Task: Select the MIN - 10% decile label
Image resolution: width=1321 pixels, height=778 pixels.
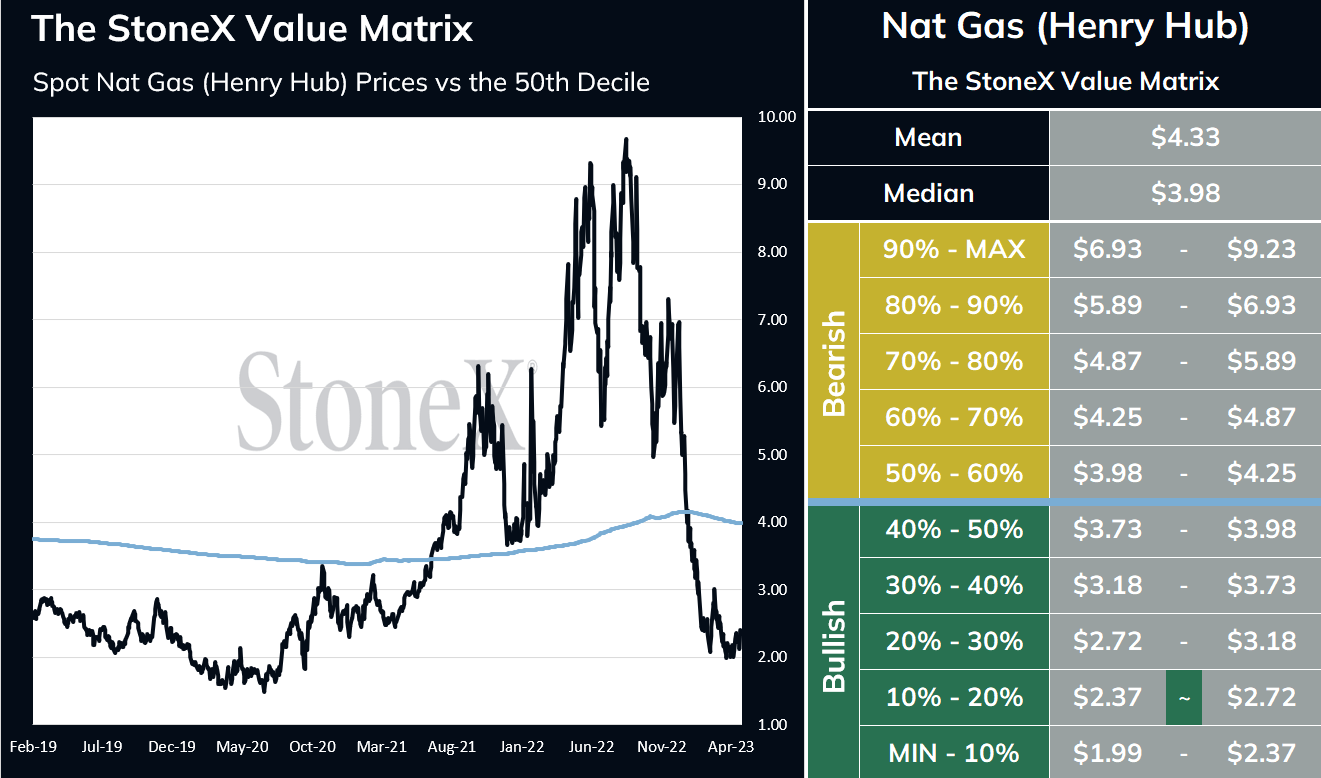Action: click(x=954, y=753)
